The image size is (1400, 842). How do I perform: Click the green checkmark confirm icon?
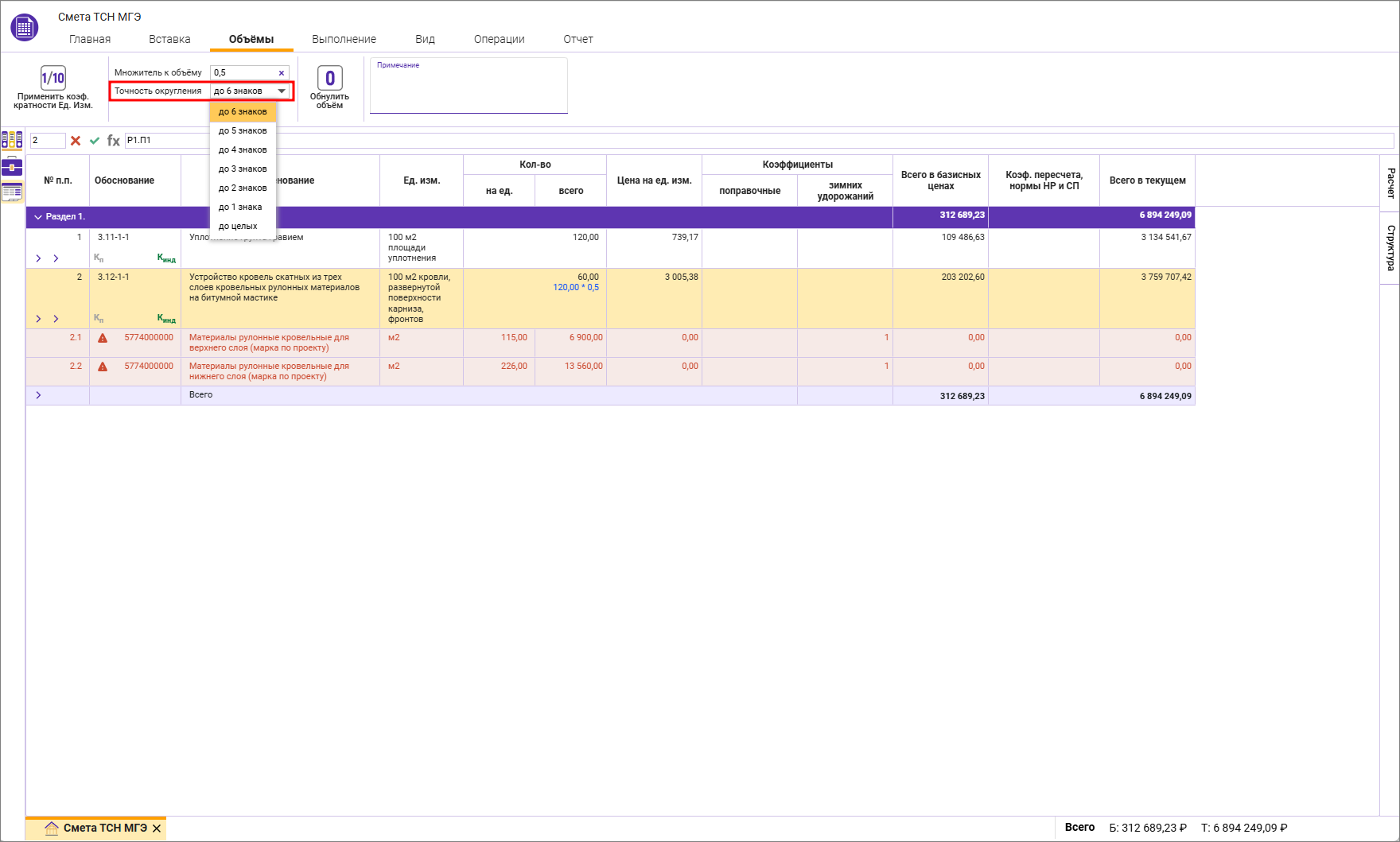click(x=95, y=141)
